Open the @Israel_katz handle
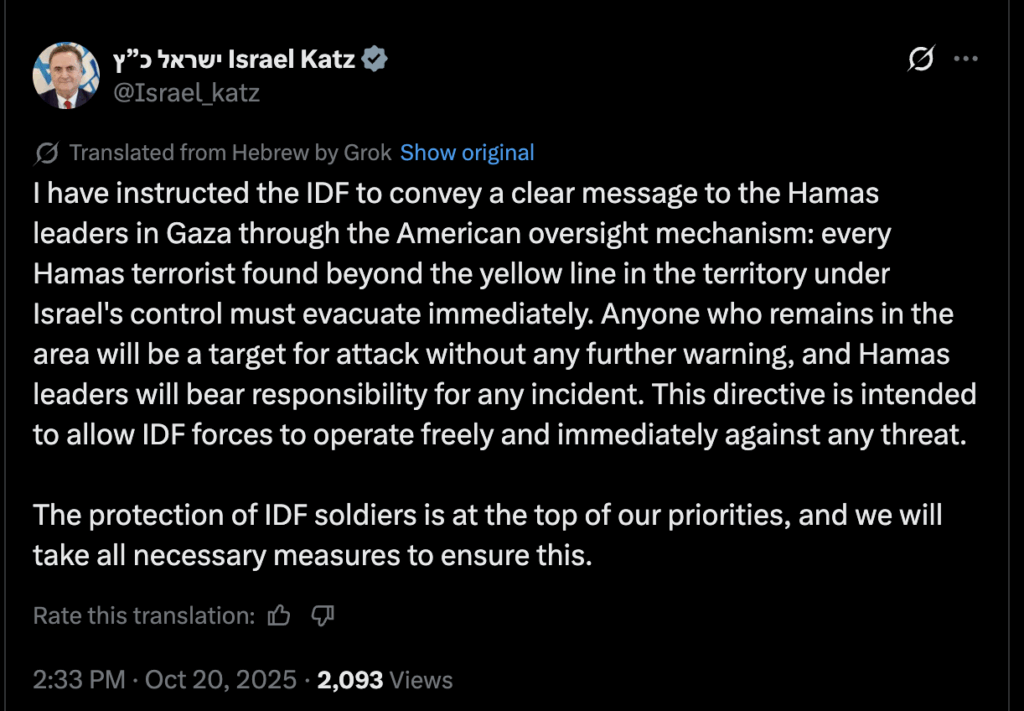 188,93
